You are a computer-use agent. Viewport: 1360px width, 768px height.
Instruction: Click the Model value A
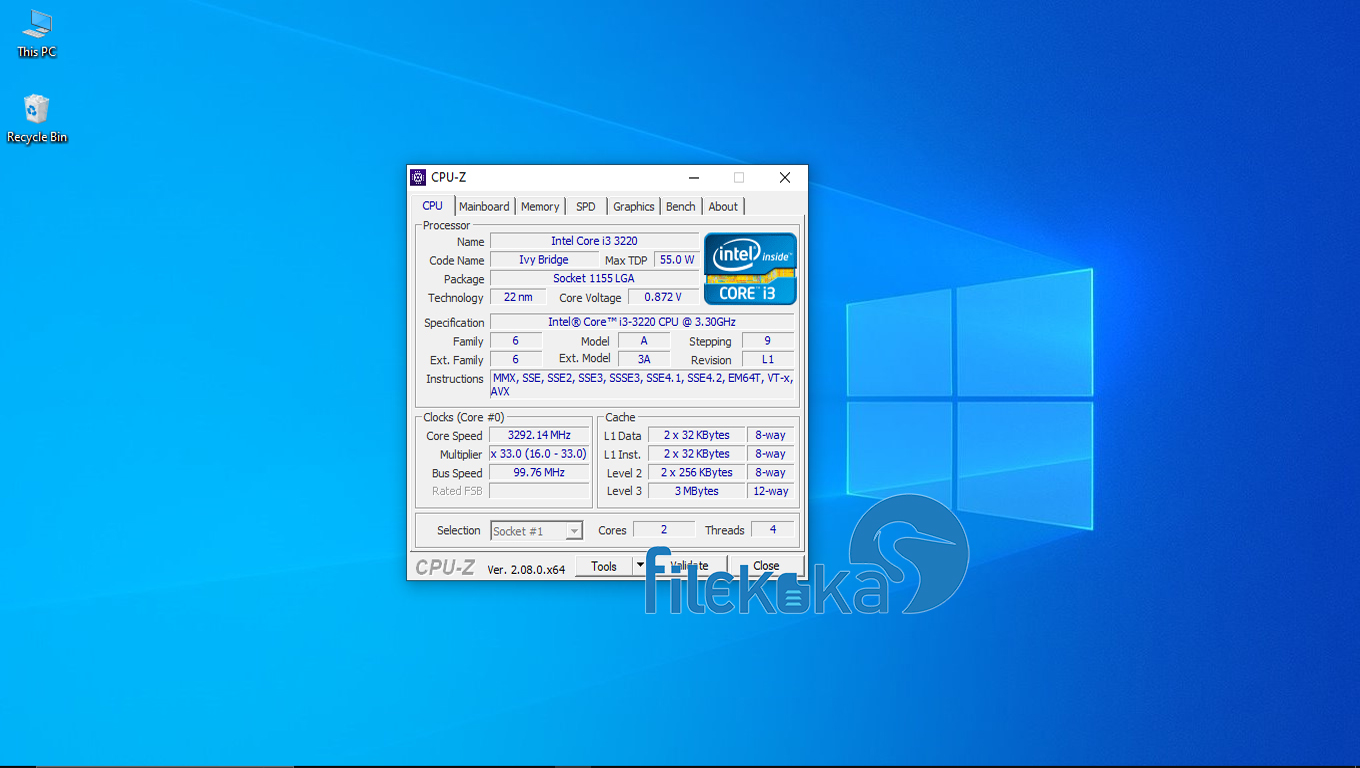pyautogui.click(x=644, y=341)
